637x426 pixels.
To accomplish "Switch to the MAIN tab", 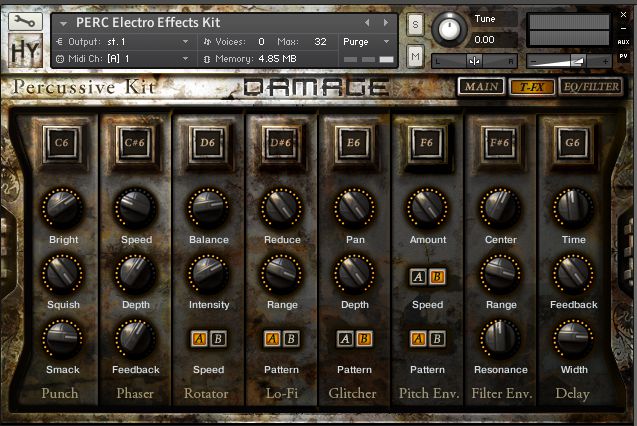I will [481, 86].
